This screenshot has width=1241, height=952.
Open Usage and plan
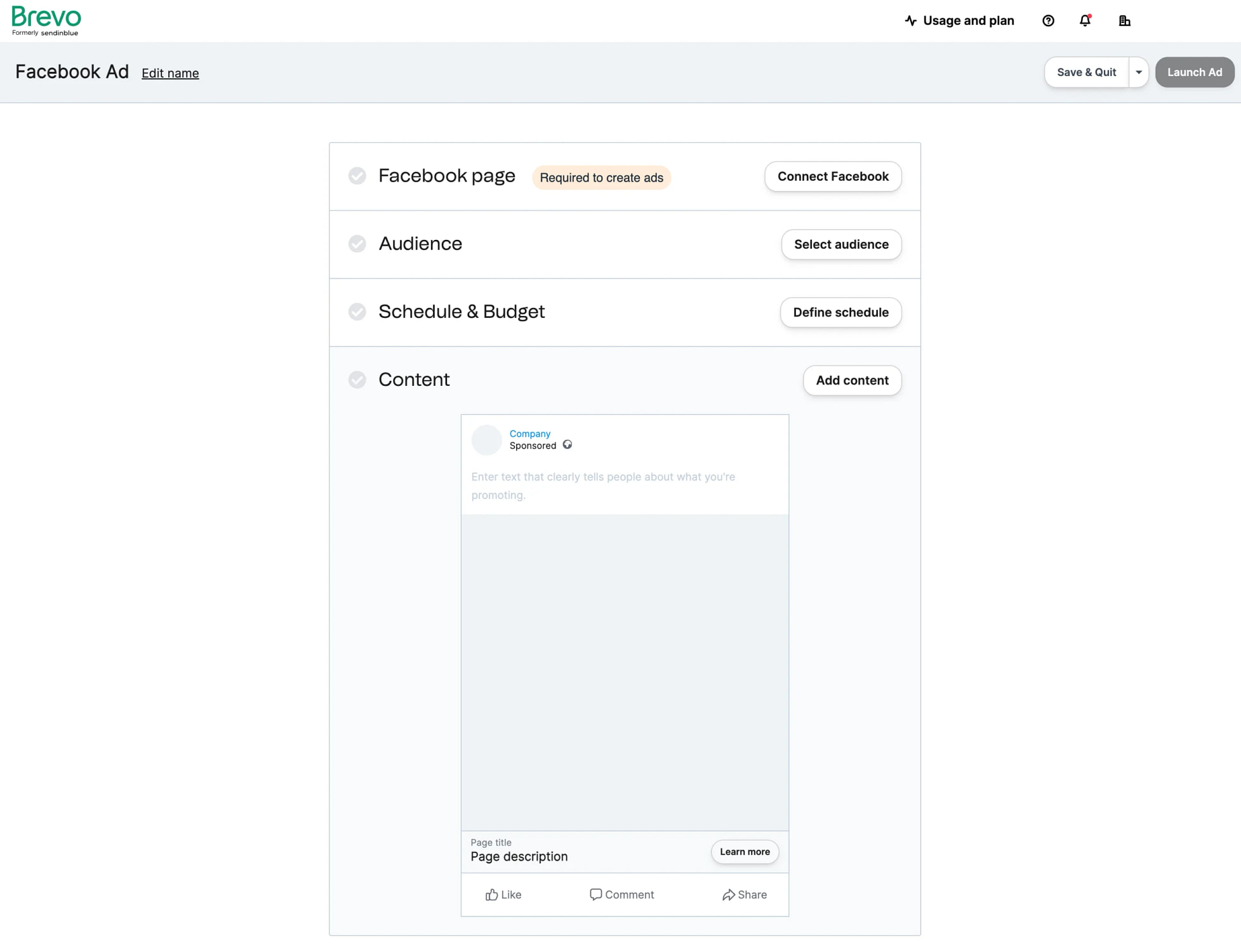(959, 21)
